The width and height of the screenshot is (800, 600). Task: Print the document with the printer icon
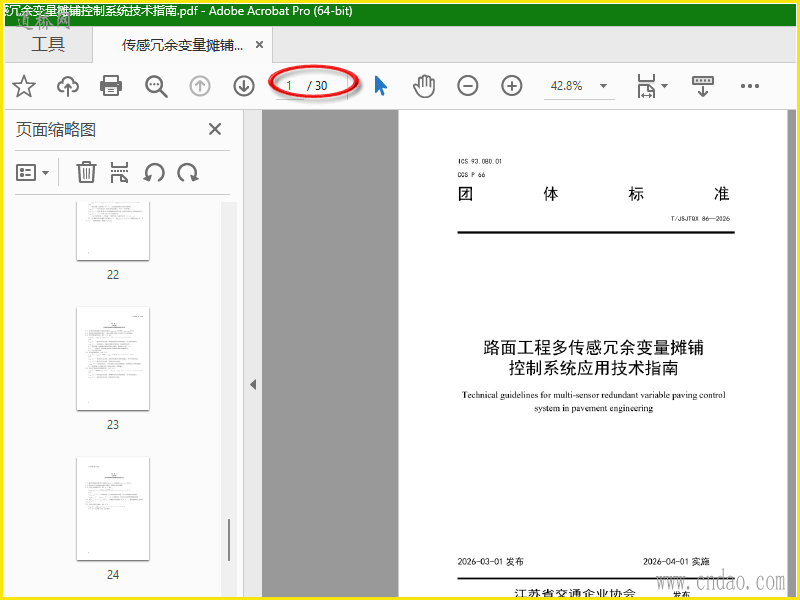pyautogui.click(x=111, y=86)
